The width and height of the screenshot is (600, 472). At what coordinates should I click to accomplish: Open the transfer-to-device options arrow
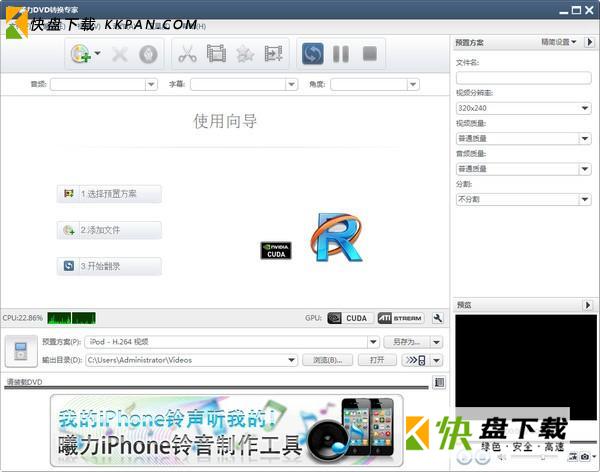tap(437, 360)
